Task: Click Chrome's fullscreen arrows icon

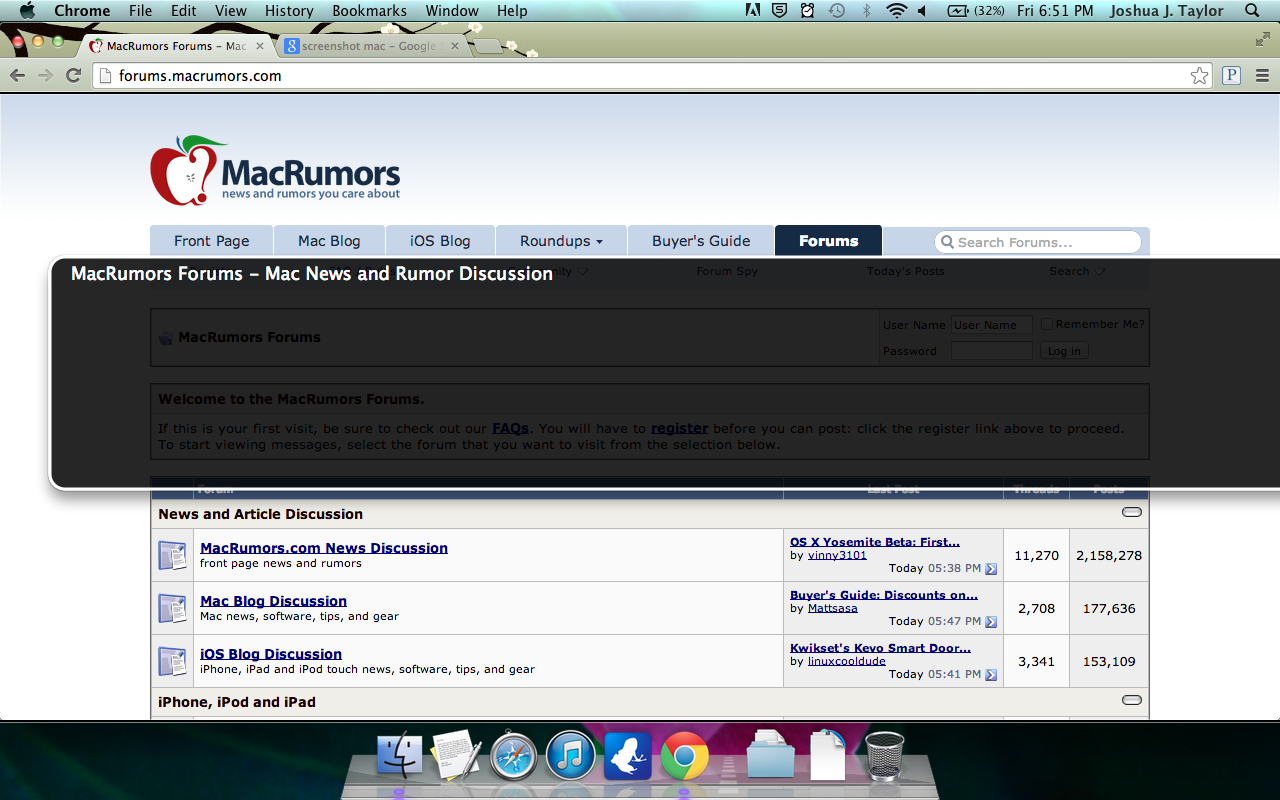Action: click(1262, 39)
